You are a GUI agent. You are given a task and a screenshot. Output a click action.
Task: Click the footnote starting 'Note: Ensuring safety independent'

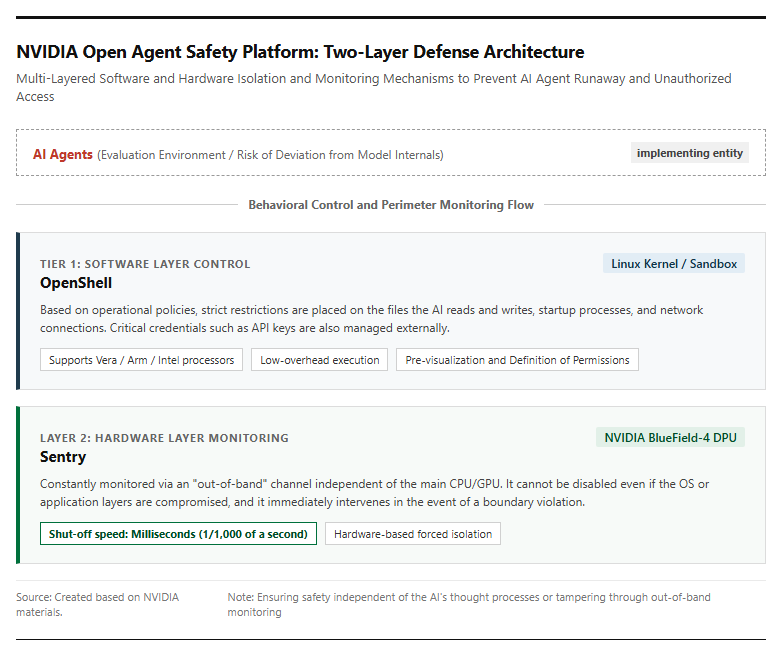469,605
